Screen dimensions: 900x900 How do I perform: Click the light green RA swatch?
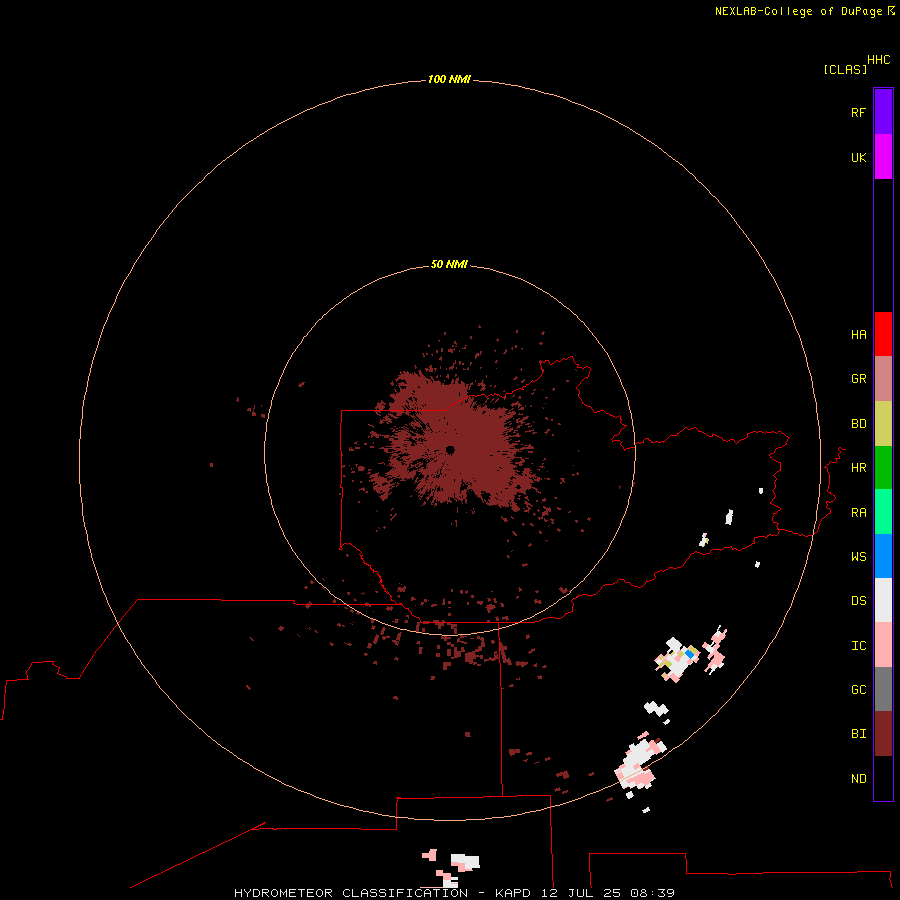coord(883,512)
